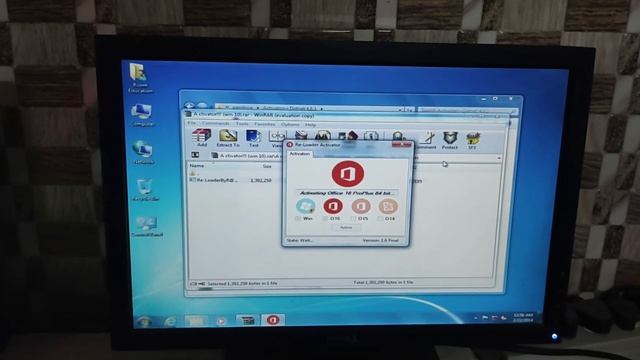640x360 pixels.
Task: Click the network icon in system tray
Action: (494, 317)
